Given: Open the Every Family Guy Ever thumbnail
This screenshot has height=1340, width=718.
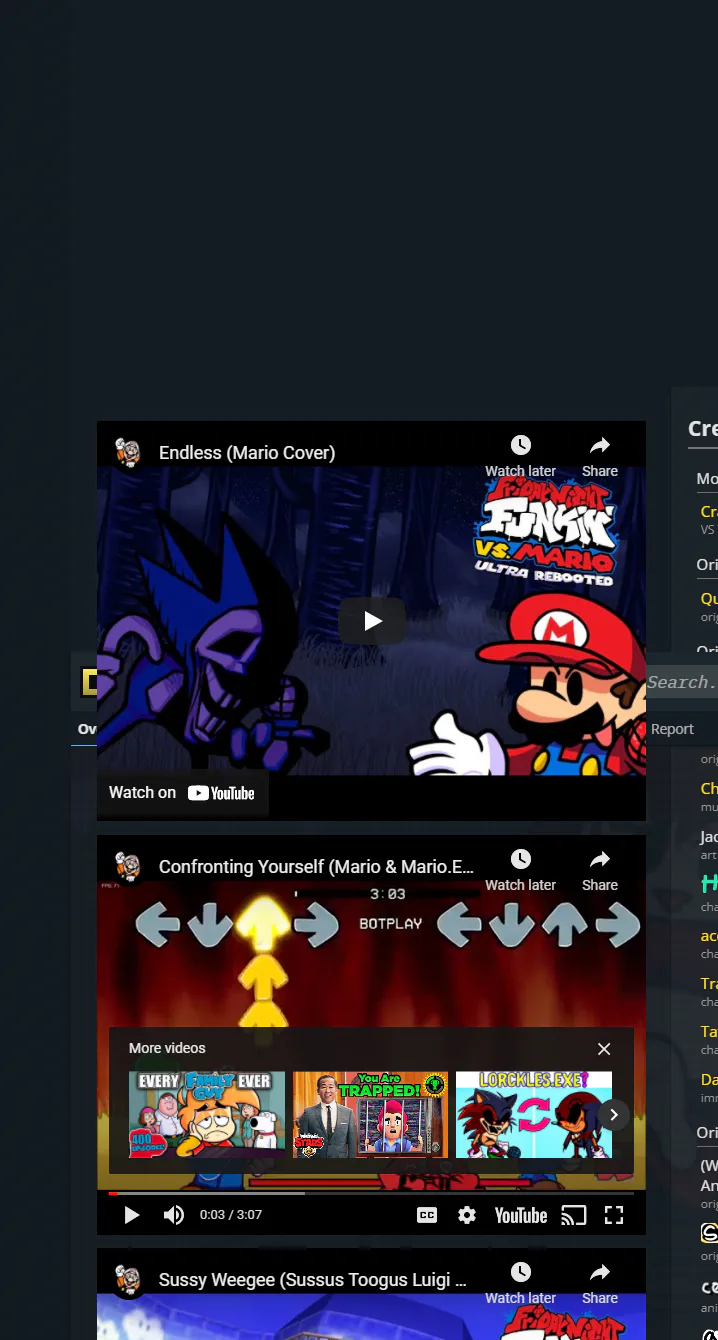Looking at the screenshot, I should tap(207, 1115).
